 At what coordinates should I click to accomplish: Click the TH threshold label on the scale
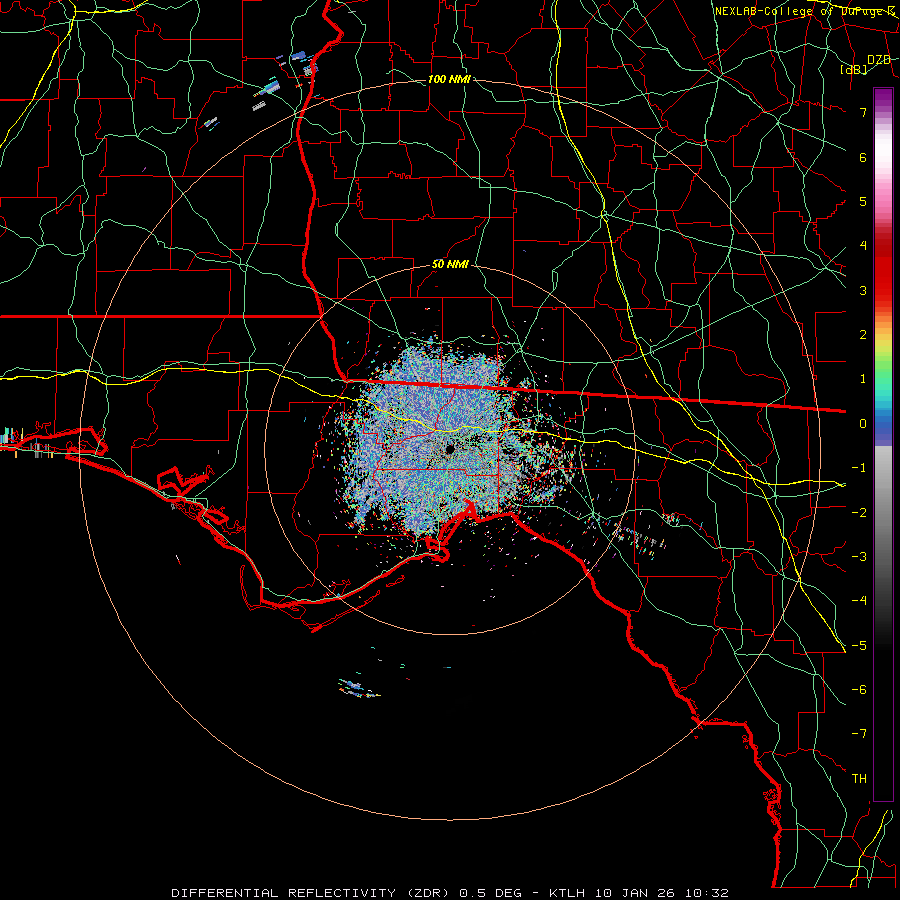tap(859, 778)
